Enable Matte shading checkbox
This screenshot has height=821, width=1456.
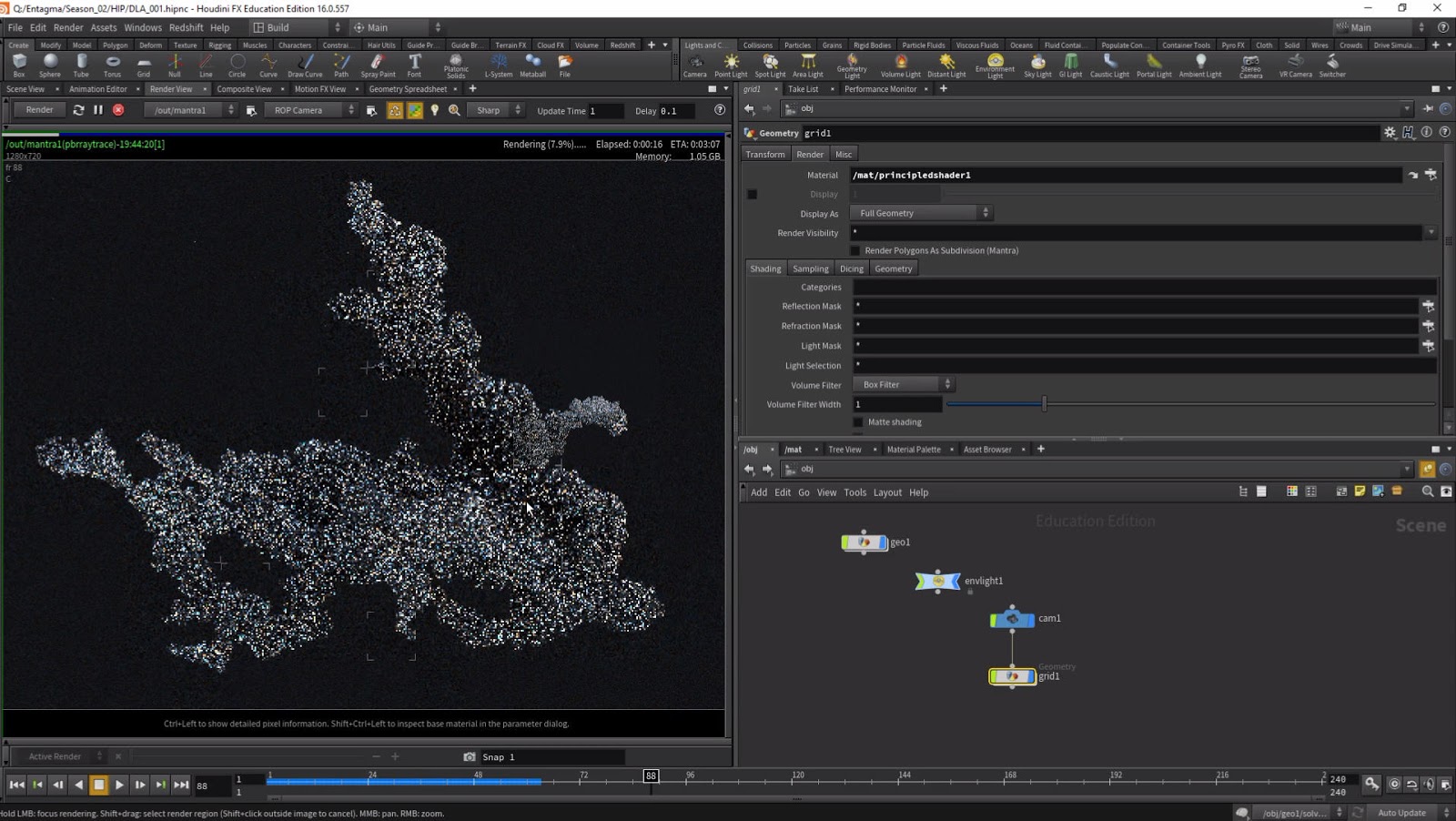(858, 422)
